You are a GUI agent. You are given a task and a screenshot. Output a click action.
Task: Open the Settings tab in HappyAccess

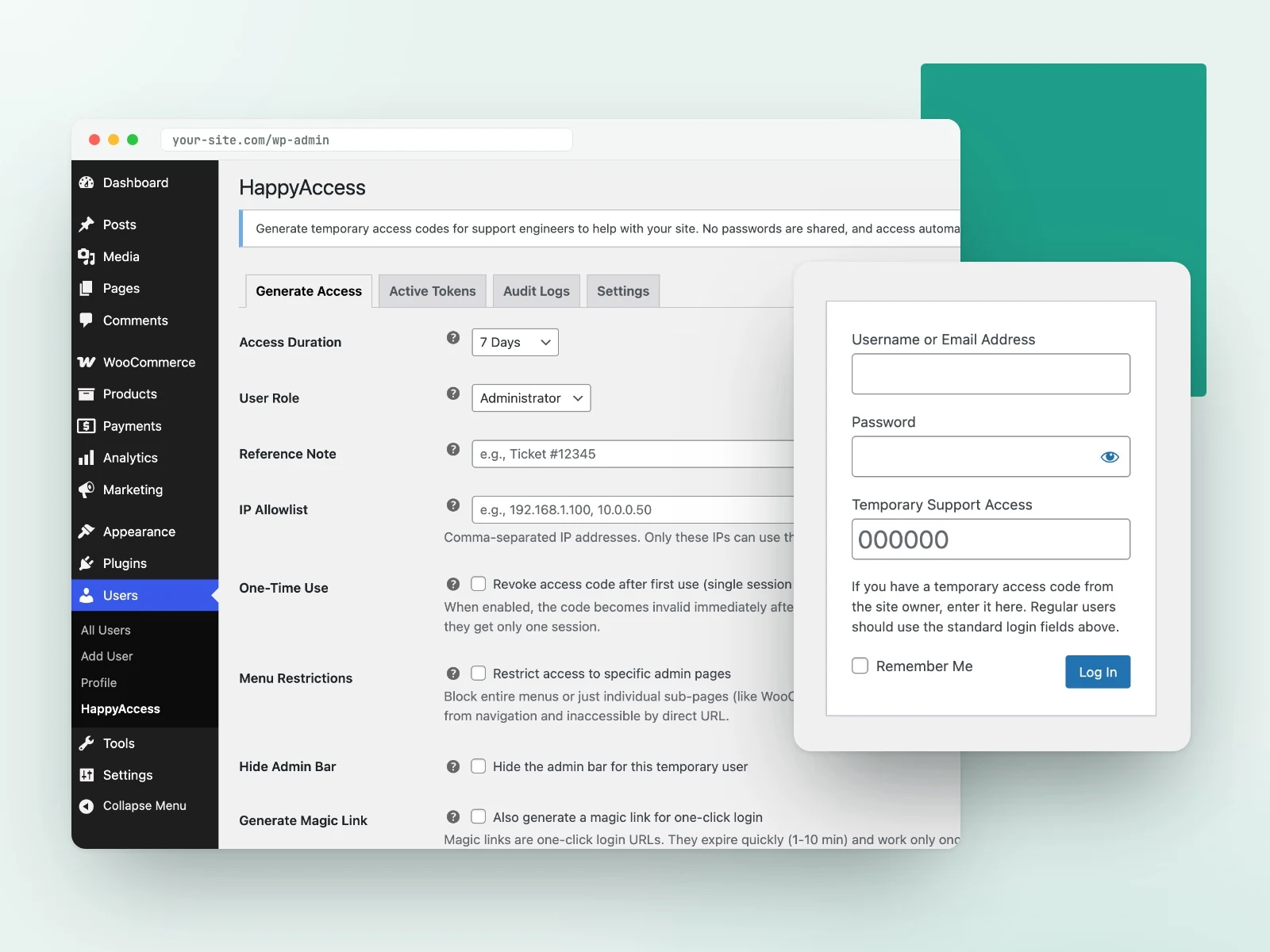[x=623, y=291]
